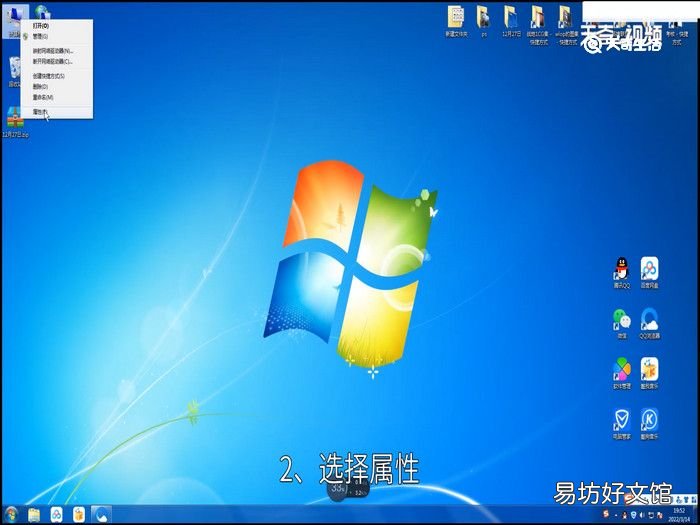
Task: Select the 腾讯QQ penguin shortcut
Action: (621, 272)
